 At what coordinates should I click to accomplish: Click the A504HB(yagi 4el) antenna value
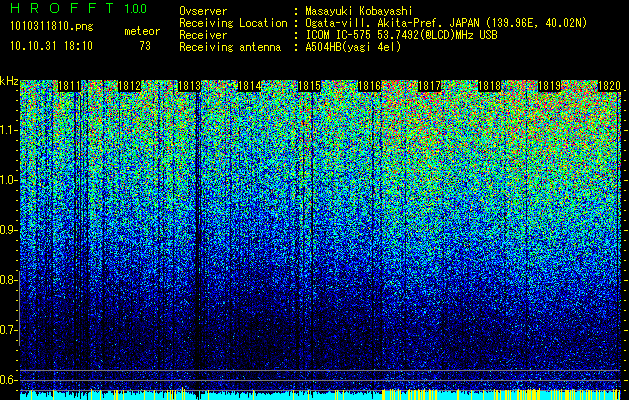click(x=353, y=47)
